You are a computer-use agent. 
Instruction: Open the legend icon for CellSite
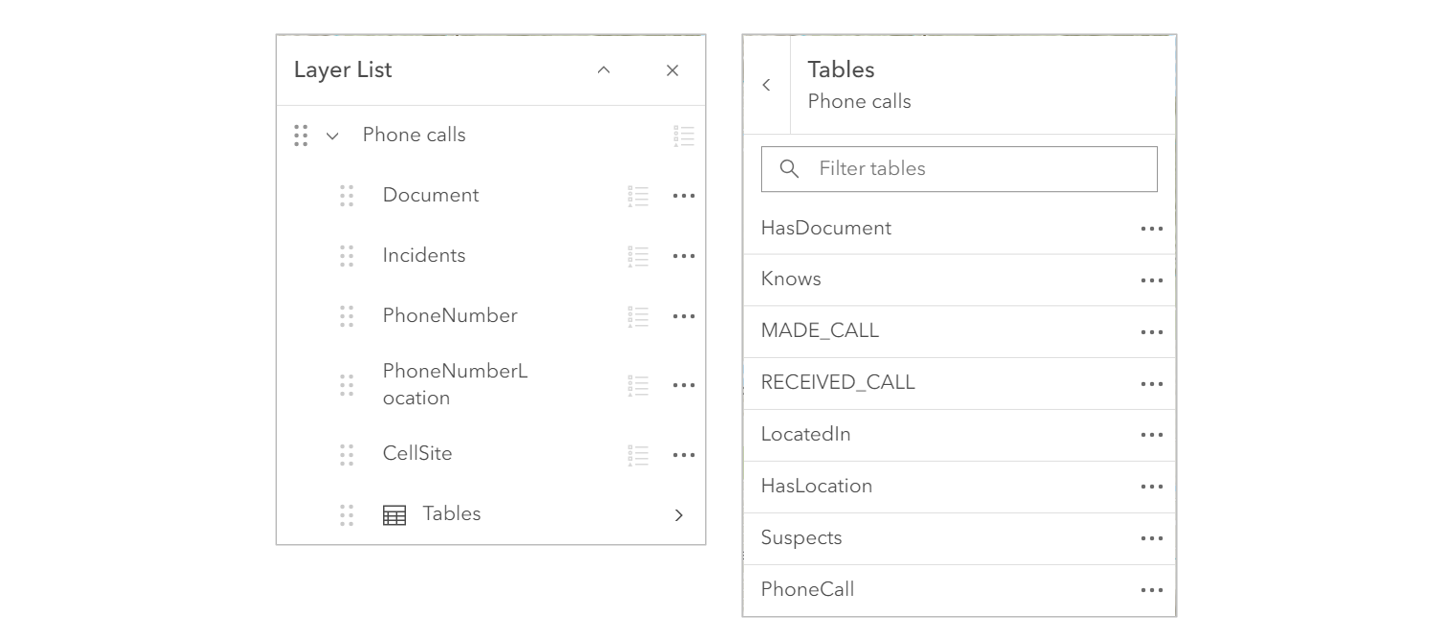click(637, 454)
